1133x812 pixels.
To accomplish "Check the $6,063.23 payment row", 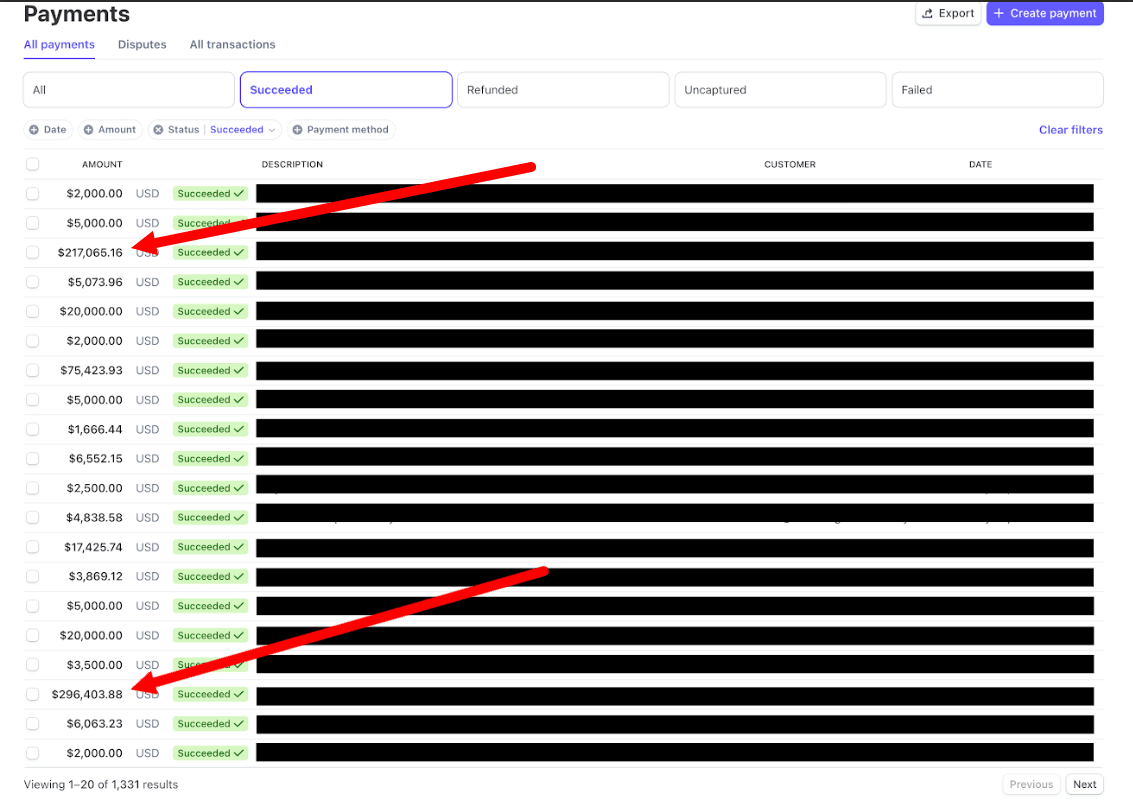I will pyautogui.click(x=33, y=724).
